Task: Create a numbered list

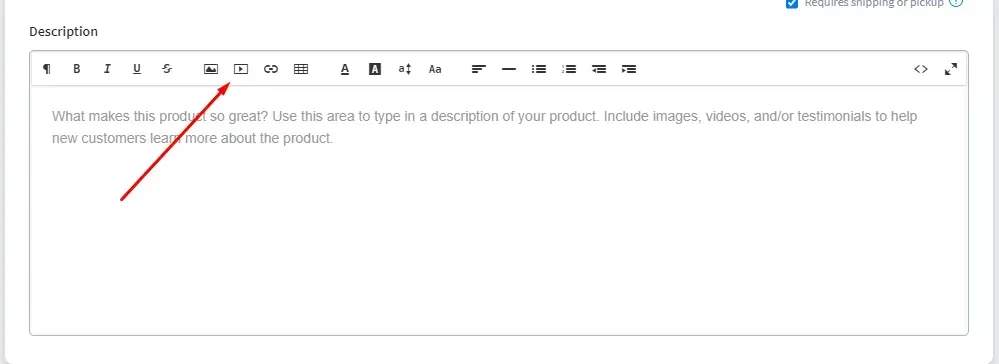Action: click(x=569, y=69)
